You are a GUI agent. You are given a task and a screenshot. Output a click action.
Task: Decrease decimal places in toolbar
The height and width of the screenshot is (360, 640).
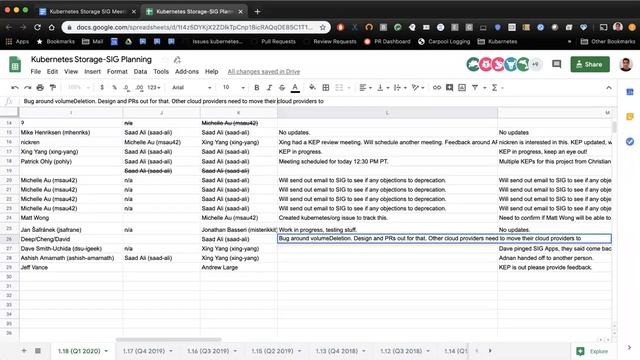click(127, 87)
